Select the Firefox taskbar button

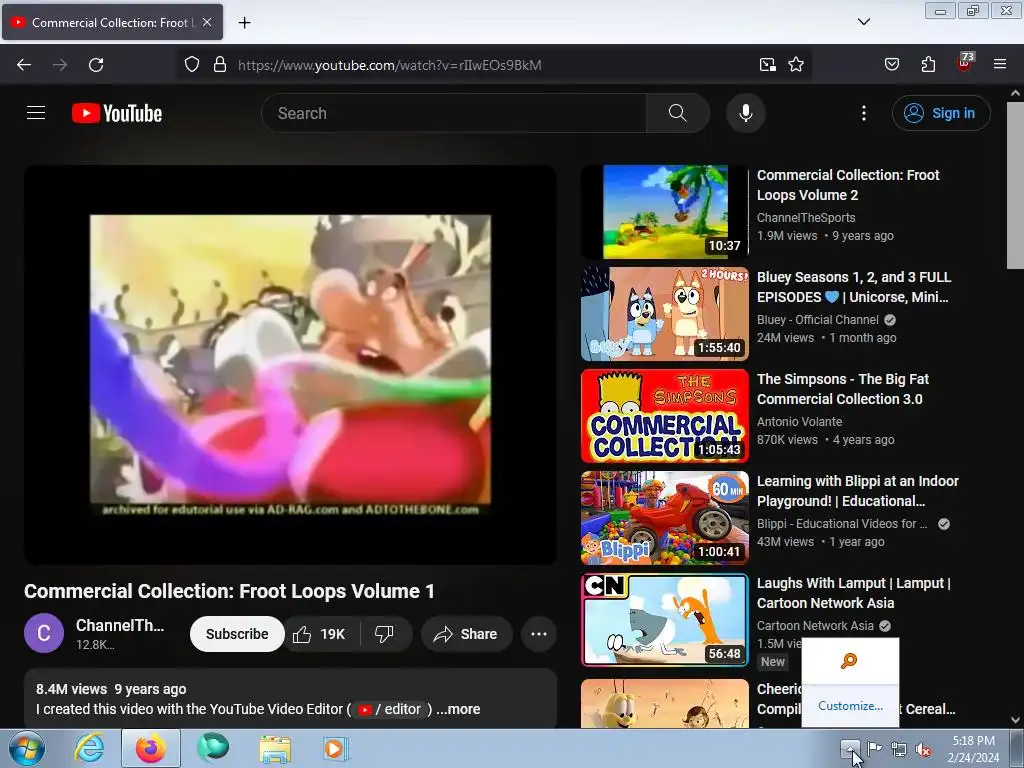tap(150, 748)
